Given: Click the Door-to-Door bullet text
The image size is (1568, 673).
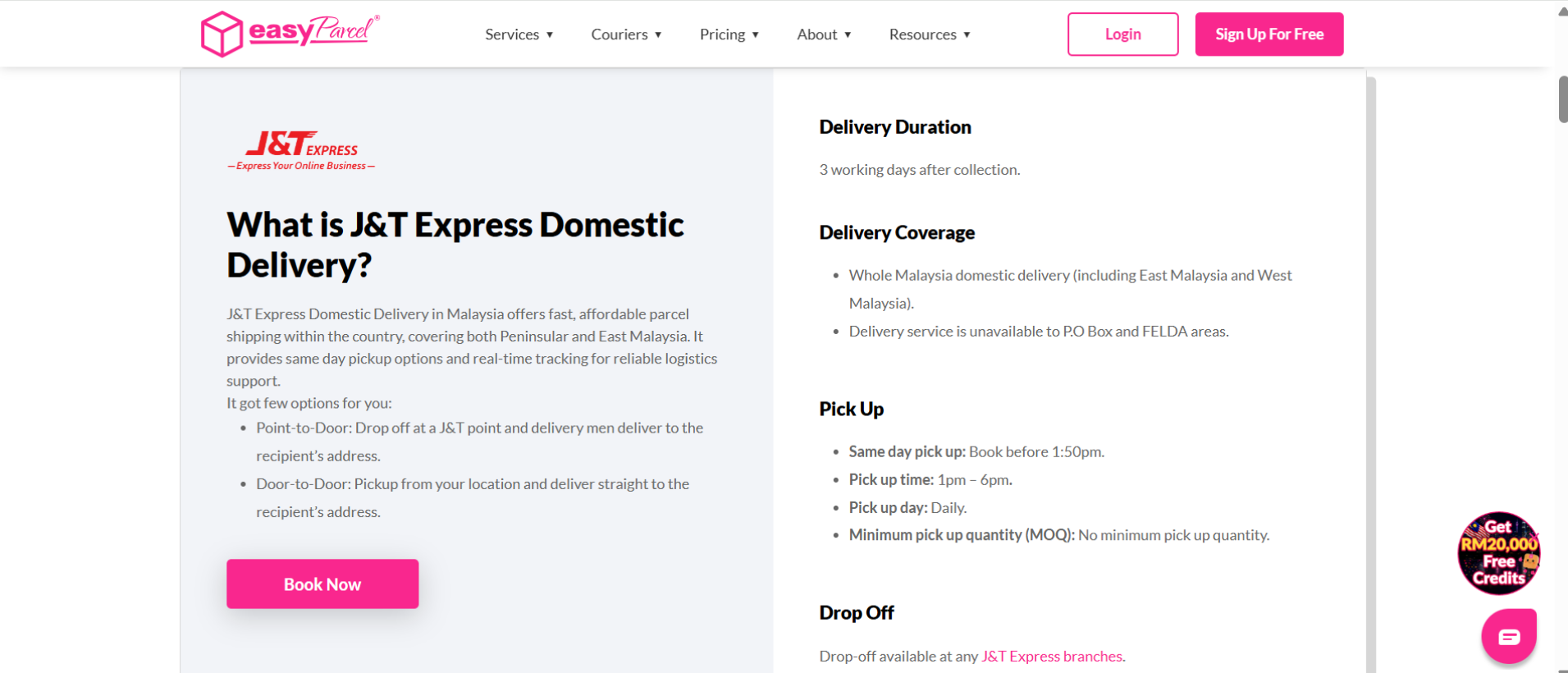Looking at the screenshot, I should (473, 497).
